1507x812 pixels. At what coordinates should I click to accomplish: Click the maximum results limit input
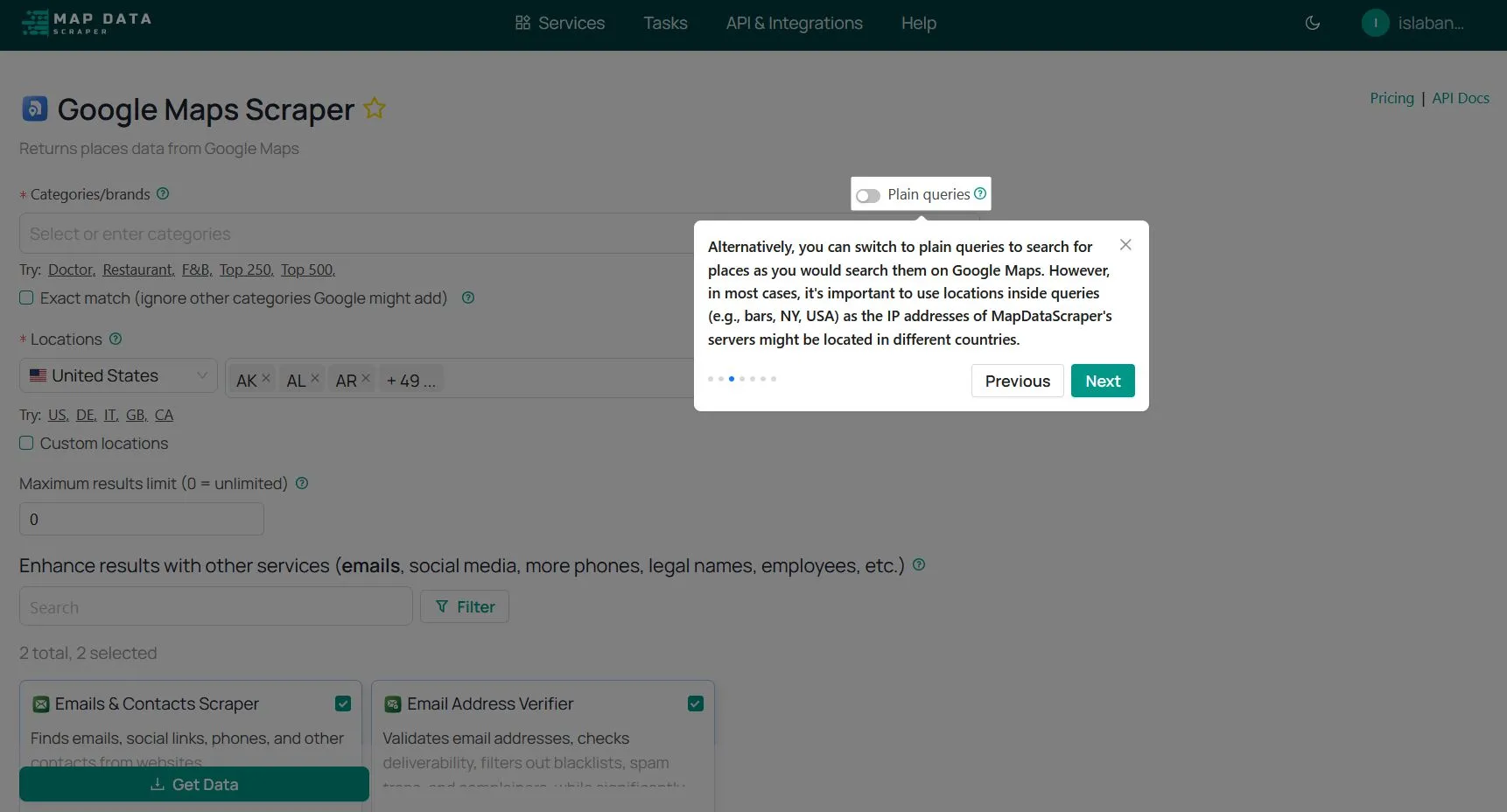(142, 519)
